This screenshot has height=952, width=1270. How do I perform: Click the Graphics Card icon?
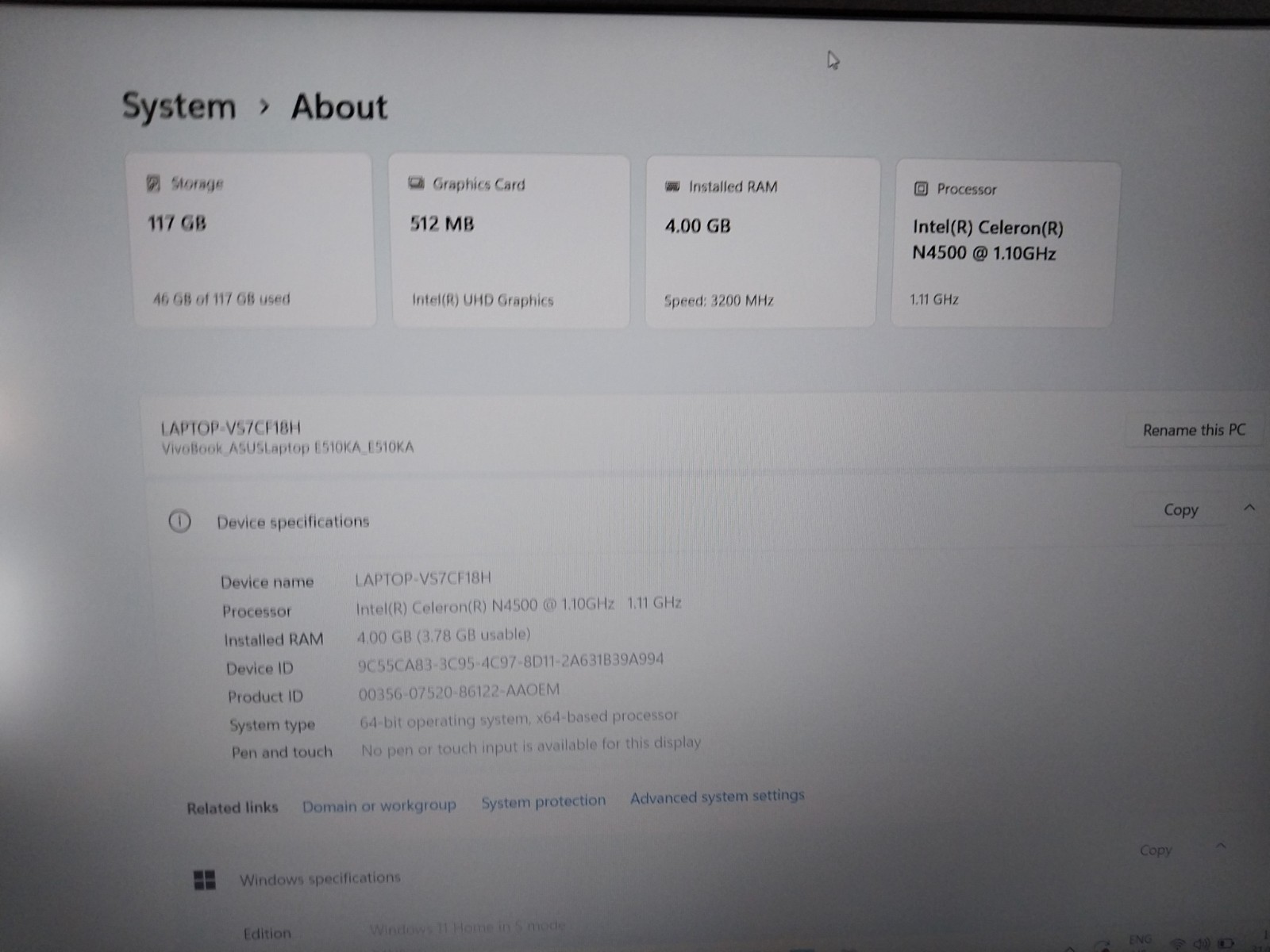[416, 183]
